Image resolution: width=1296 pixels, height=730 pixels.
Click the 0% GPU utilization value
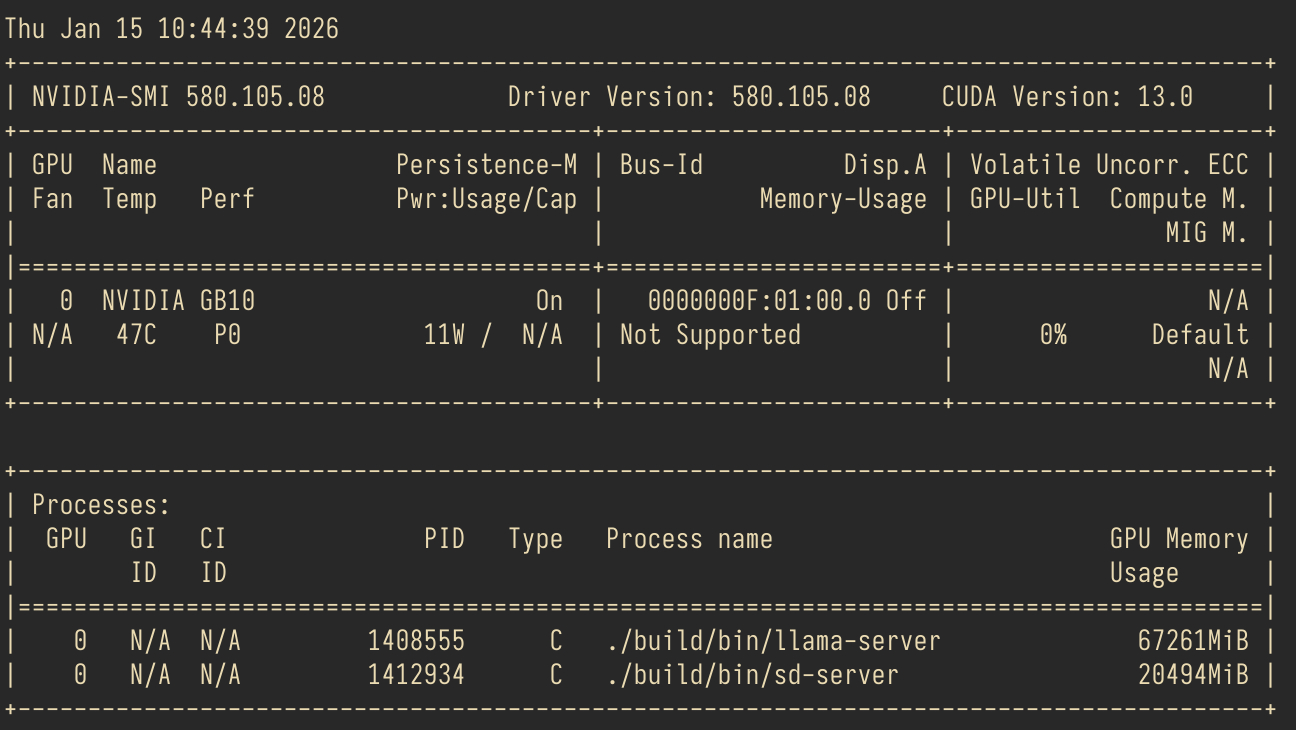(x=1052, y=335)
